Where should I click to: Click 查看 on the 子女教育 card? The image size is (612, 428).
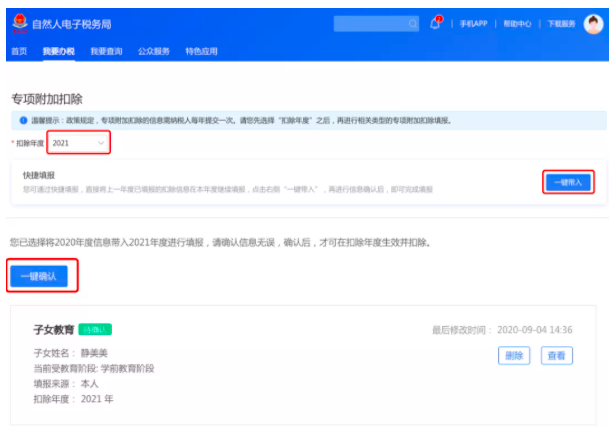coord(557,355)
